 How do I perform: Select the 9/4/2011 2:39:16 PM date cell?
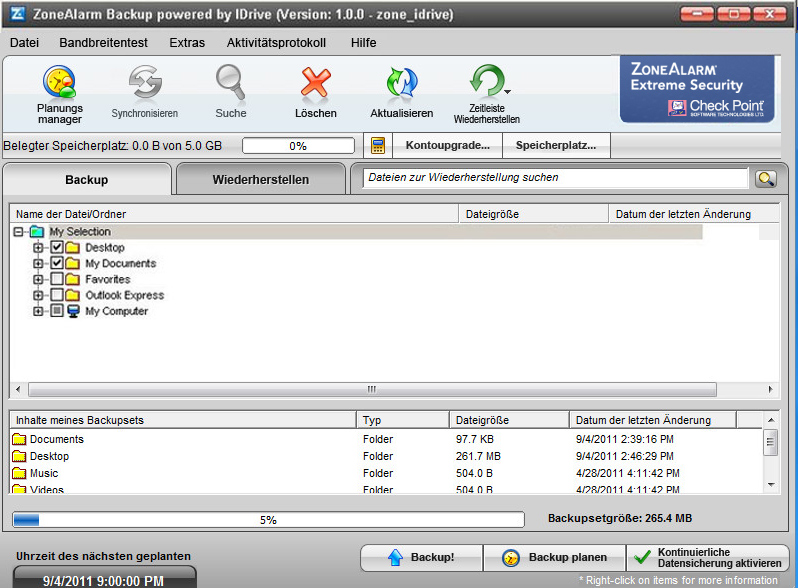pyautogui.click(x=624, y=439)
